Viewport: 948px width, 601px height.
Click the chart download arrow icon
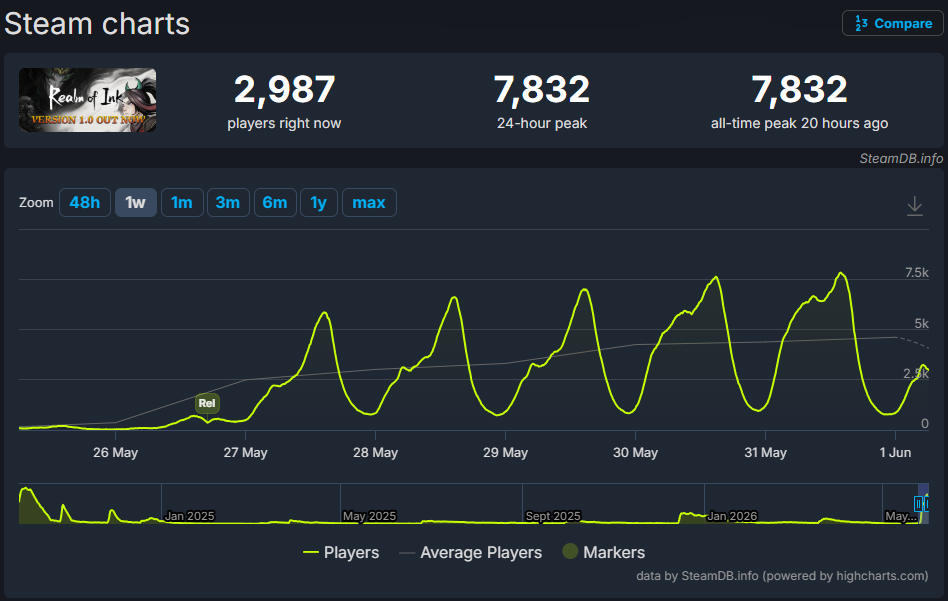click(915, 206)
